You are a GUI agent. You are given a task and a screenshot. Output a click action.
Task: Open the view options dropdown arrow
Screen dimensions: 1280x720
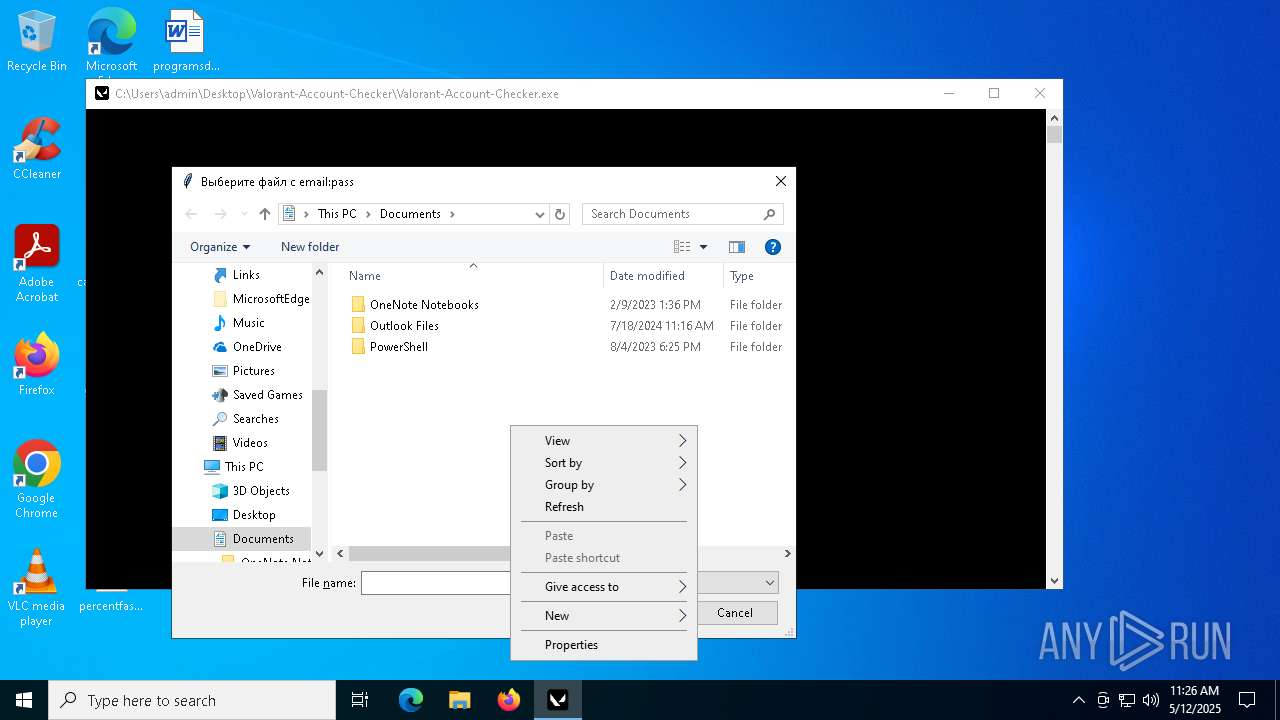703,247
